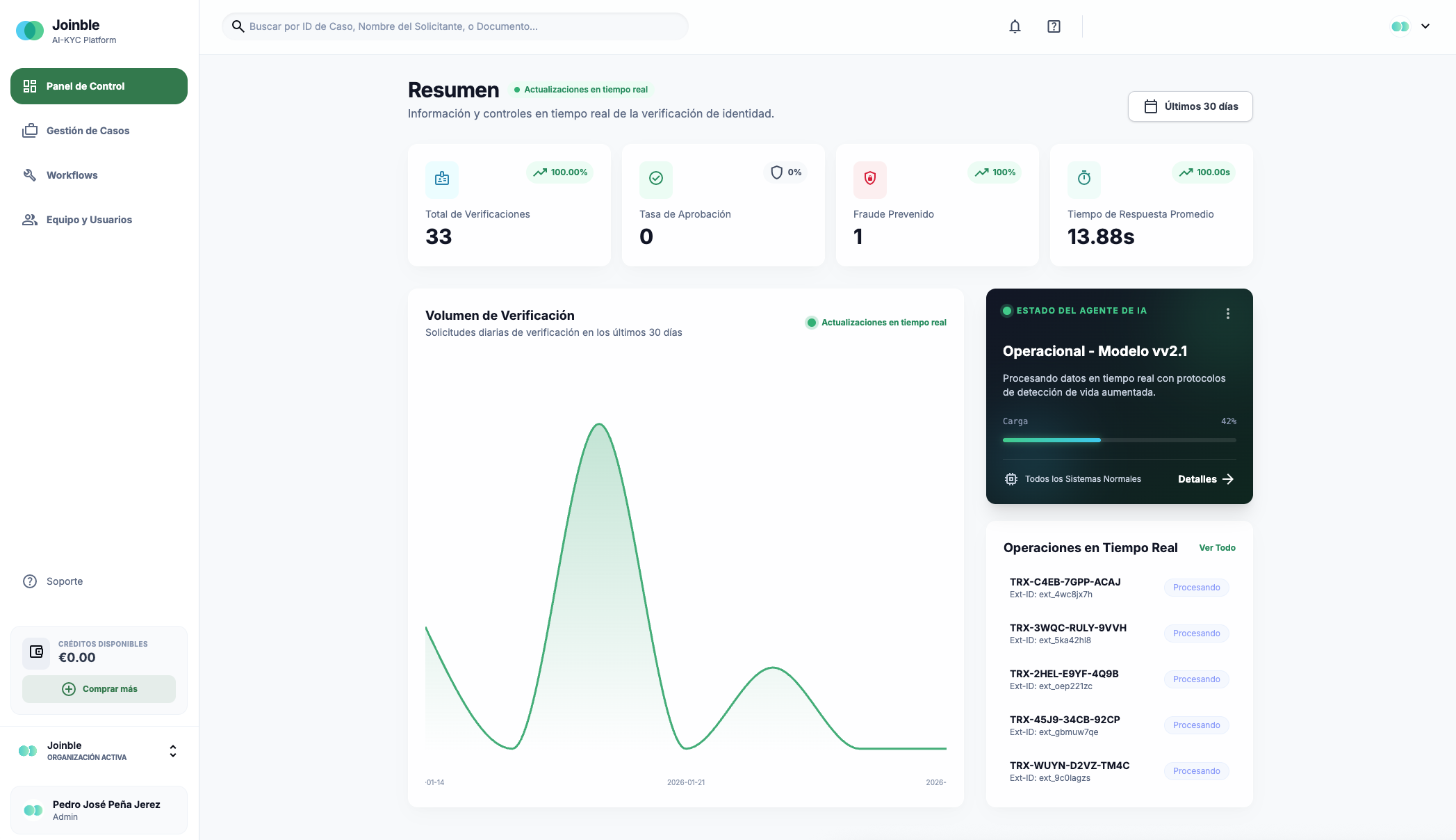Screen dimensions: 1456x840
Task: Toggle Actualizaciones en tiempo real indicator
Action: coord(581,89)
